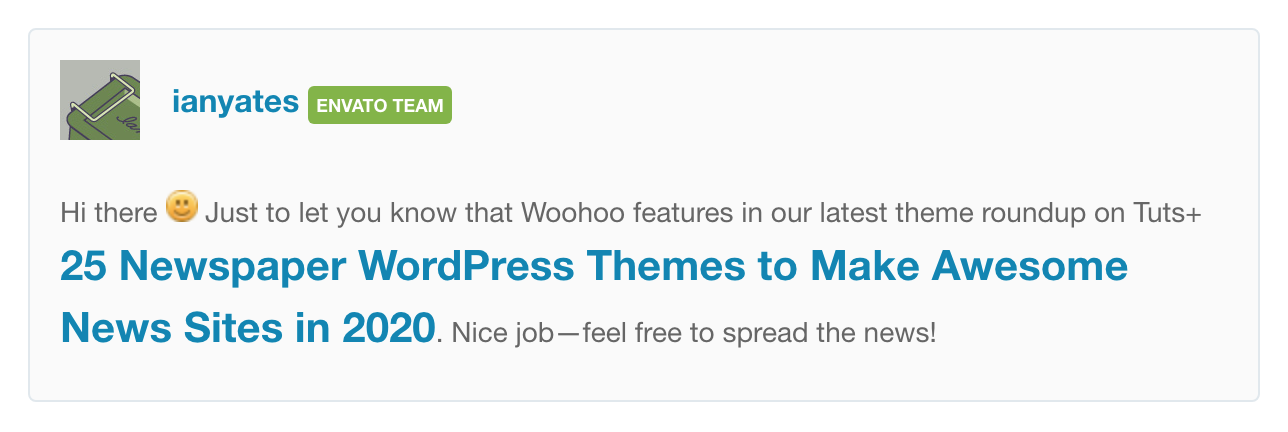Click "News Sites in 2020" link text
Screen dimensions: 1288x432
tap(248, 326)
